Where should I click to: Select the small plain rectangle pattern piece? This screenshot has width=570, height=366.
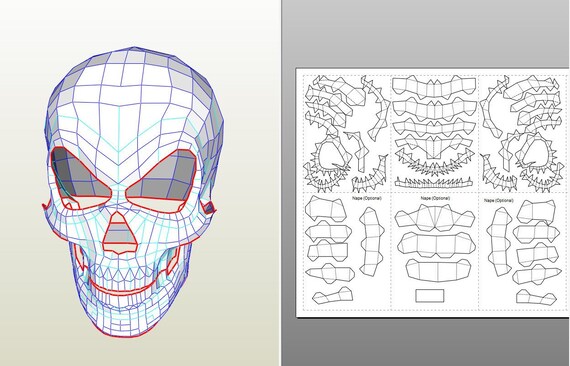pos(430,296)
